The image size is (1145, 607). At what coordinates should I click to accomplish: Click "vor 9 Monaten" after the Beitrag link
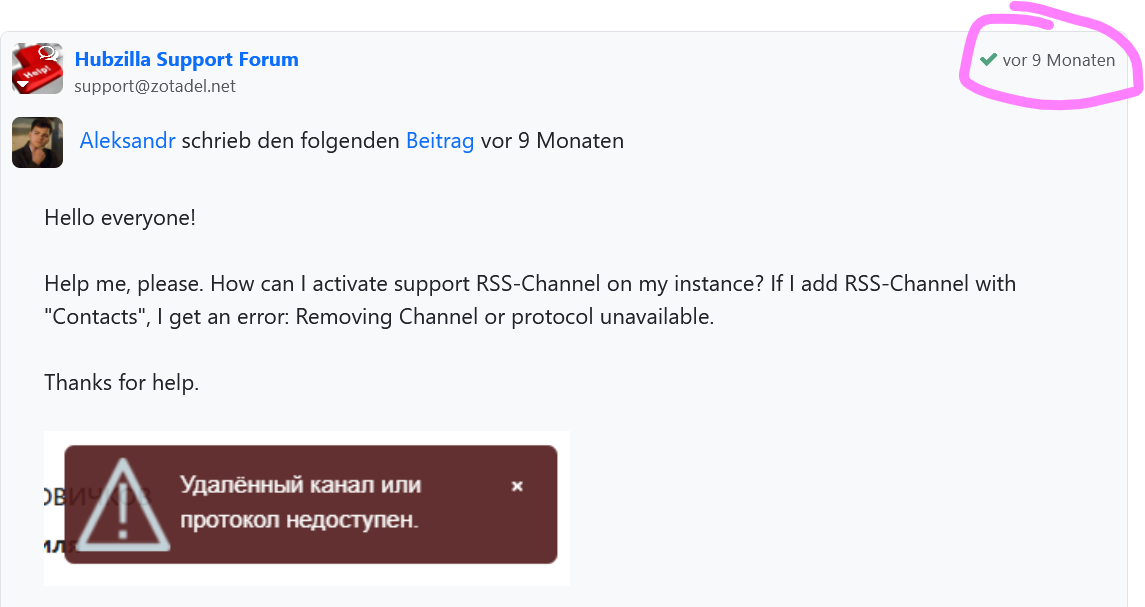[552, 141]
